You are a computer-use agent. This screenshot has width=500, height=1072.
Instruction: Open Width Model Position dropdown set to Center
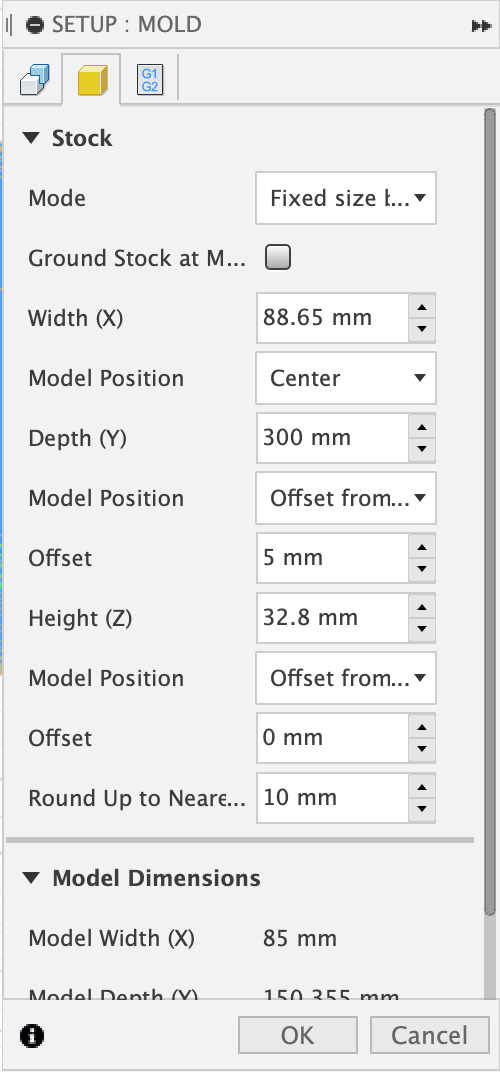[x=345, y=378]
